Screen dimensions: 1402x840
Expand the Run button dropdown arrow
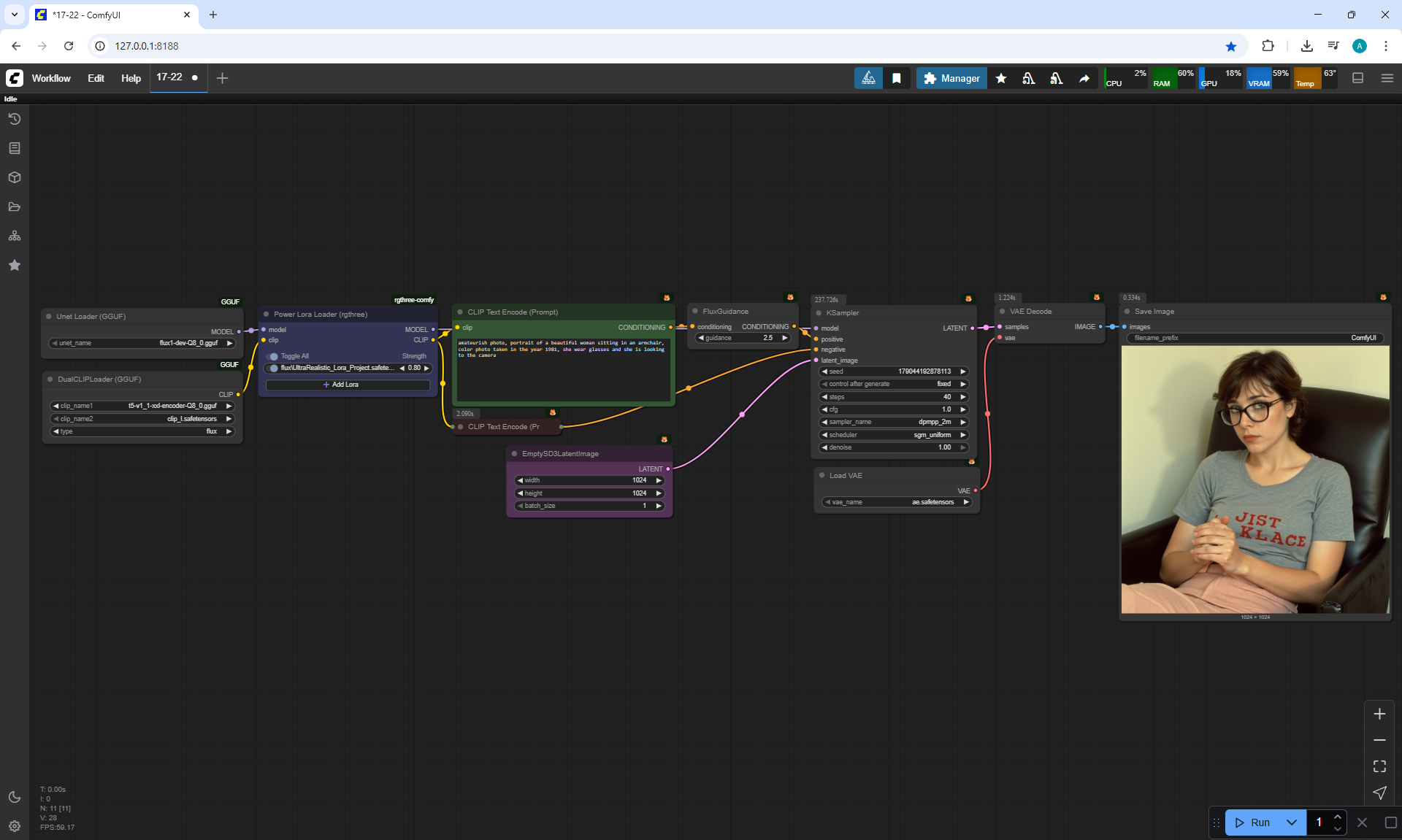(1291, 822)
